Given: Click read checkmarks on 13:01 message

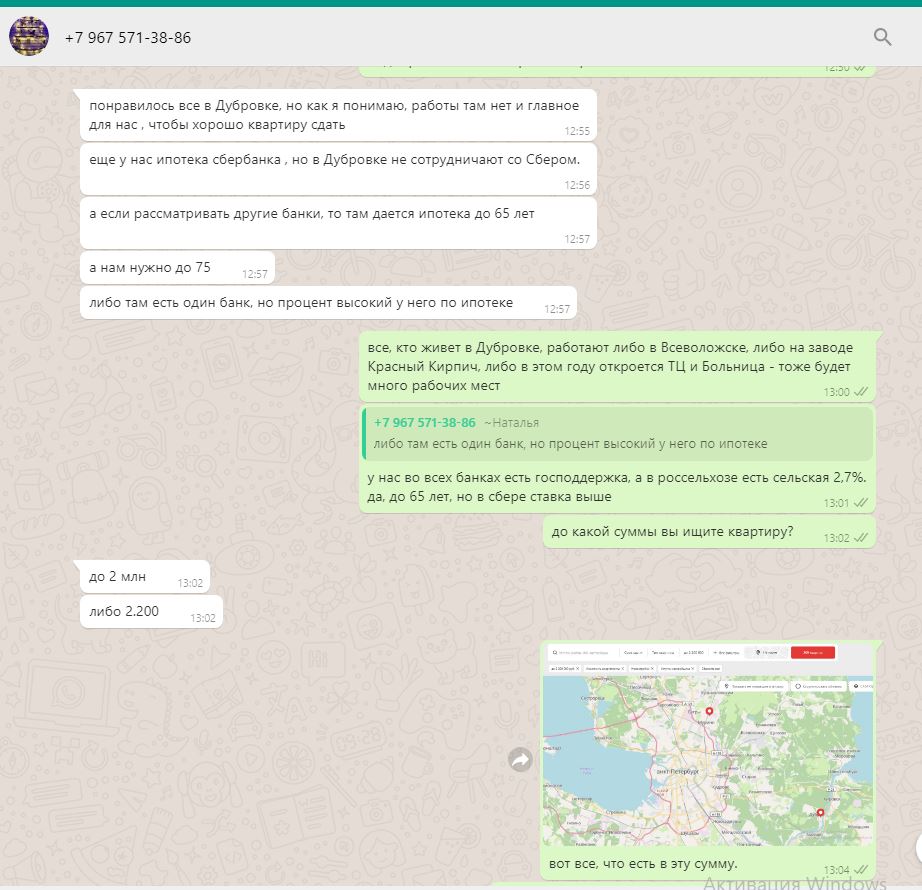Looking at the screenshot, I should (859, 502).
